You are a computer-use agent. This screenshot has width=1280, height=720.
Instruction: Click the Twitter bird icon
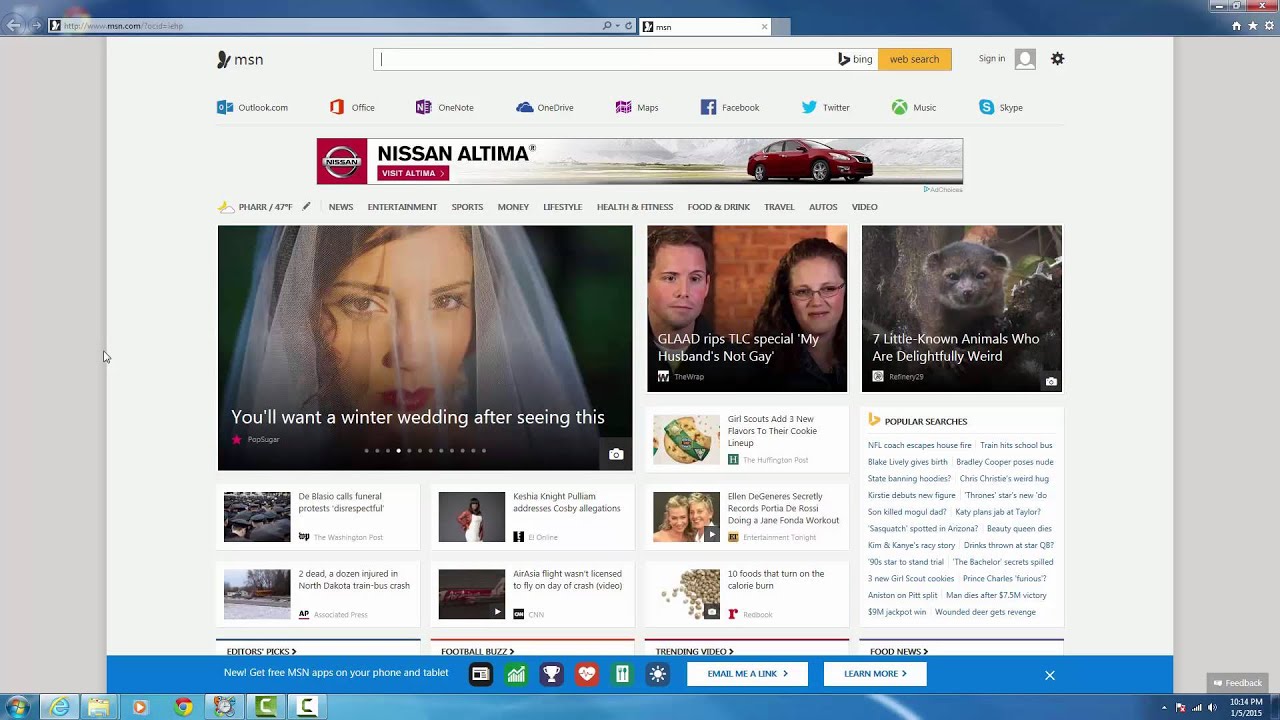[x=809, y=107]
